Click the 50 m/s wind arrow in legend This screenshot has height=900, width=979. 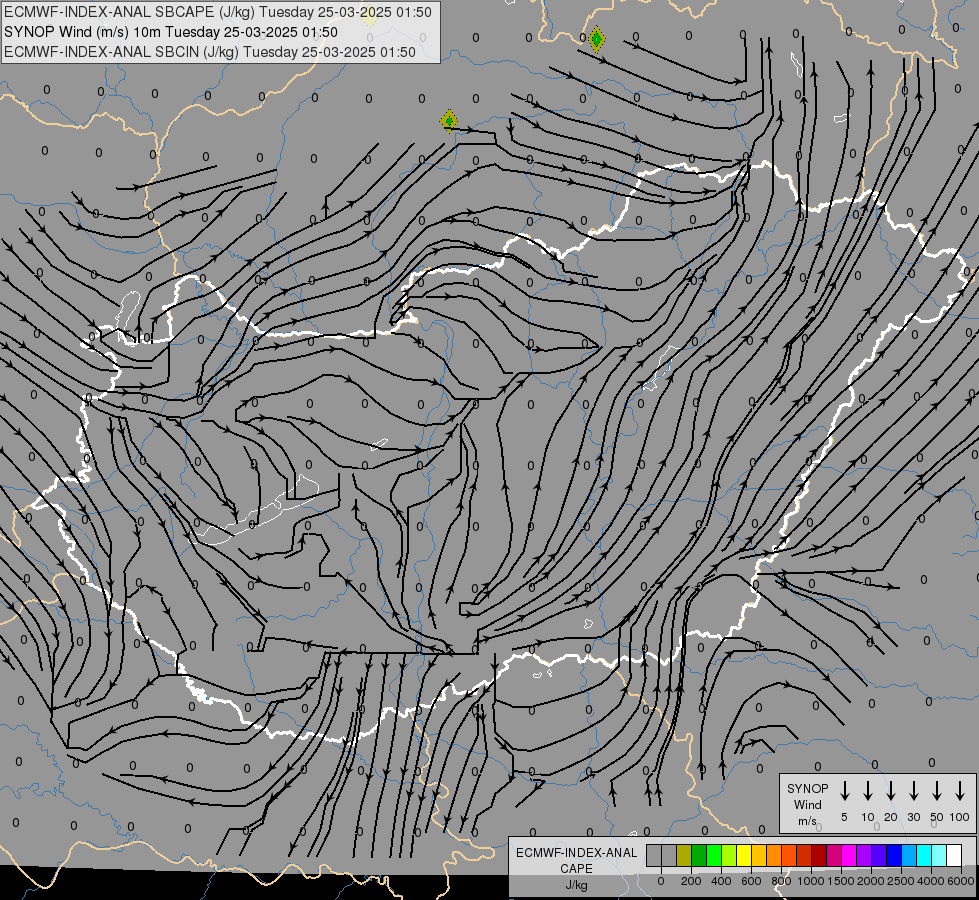click(937, 791)
